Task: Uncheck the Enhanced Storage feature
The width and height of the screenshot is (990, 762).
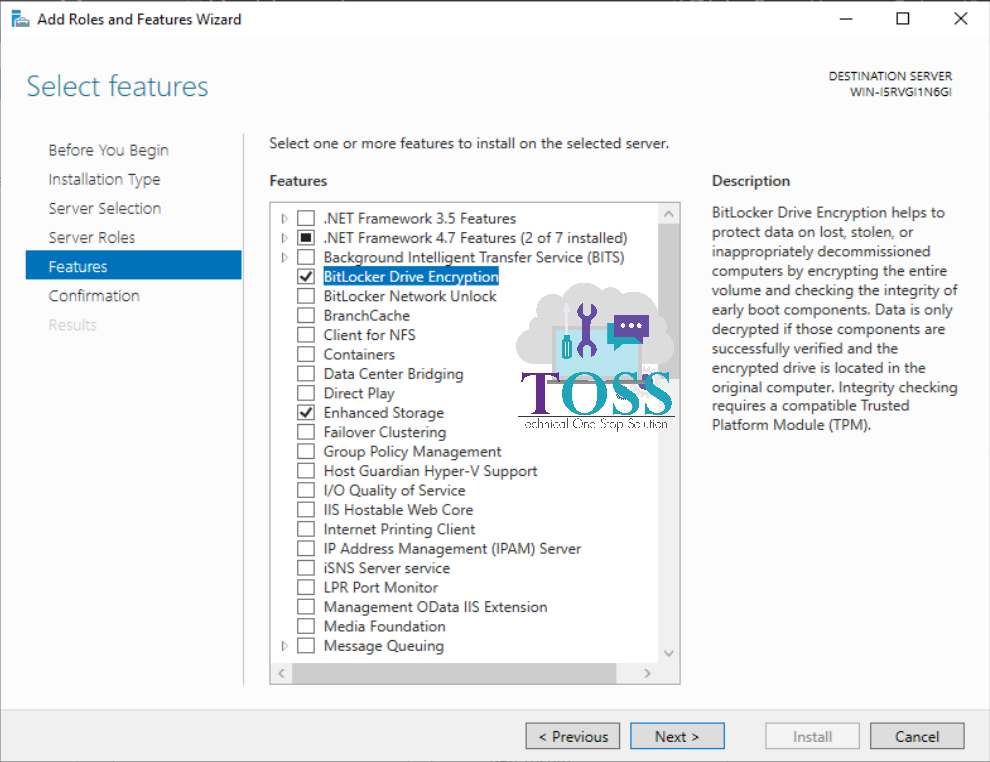Action: click(306, 412)
